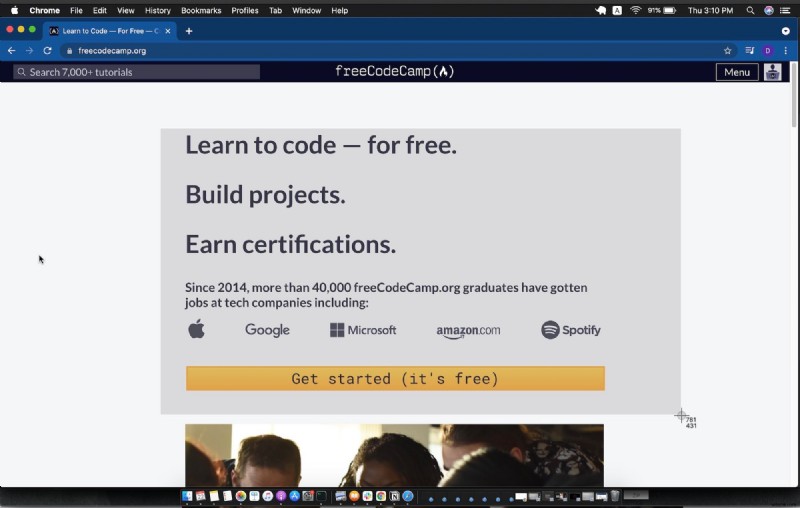Open a new Chrome tab
The image size is (800, 508).
coord(189,31)
